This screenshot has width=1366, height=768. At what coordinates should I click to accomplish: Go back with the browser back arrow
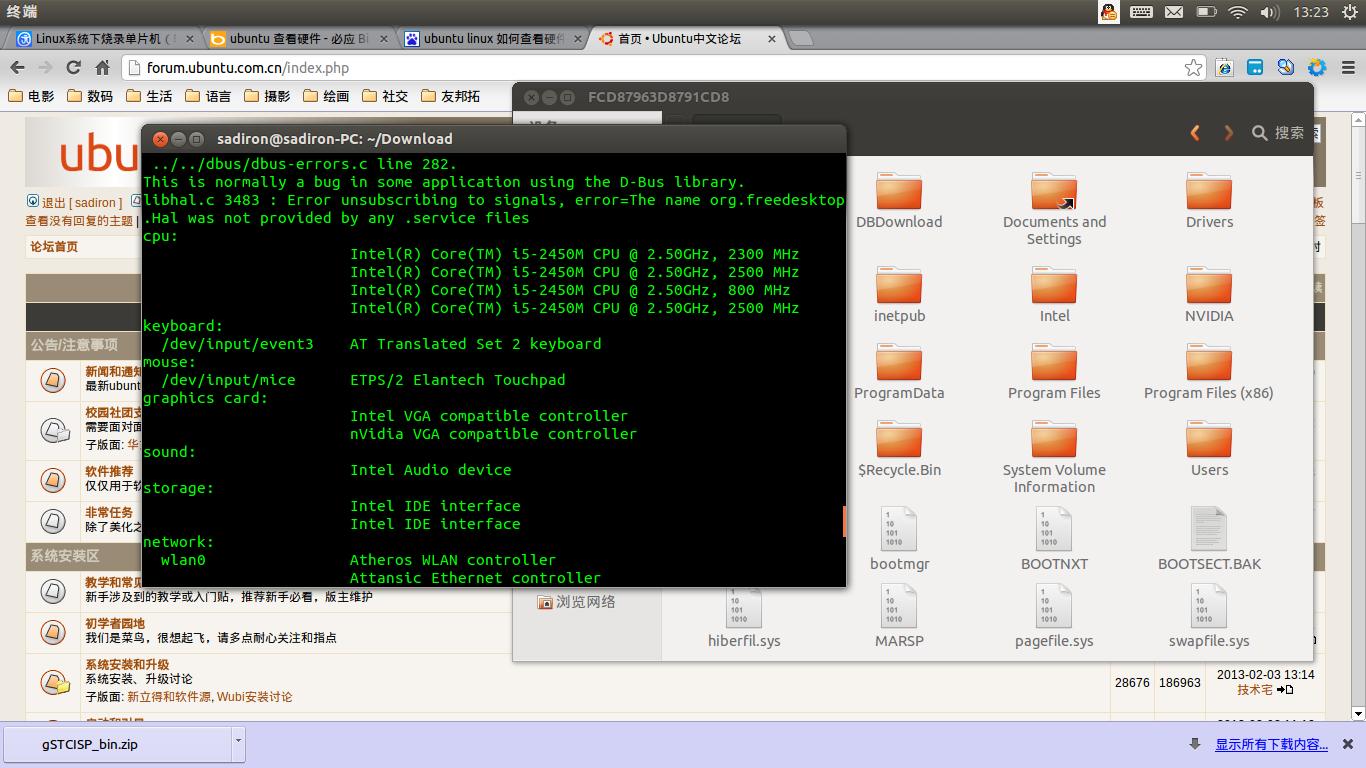17,67
